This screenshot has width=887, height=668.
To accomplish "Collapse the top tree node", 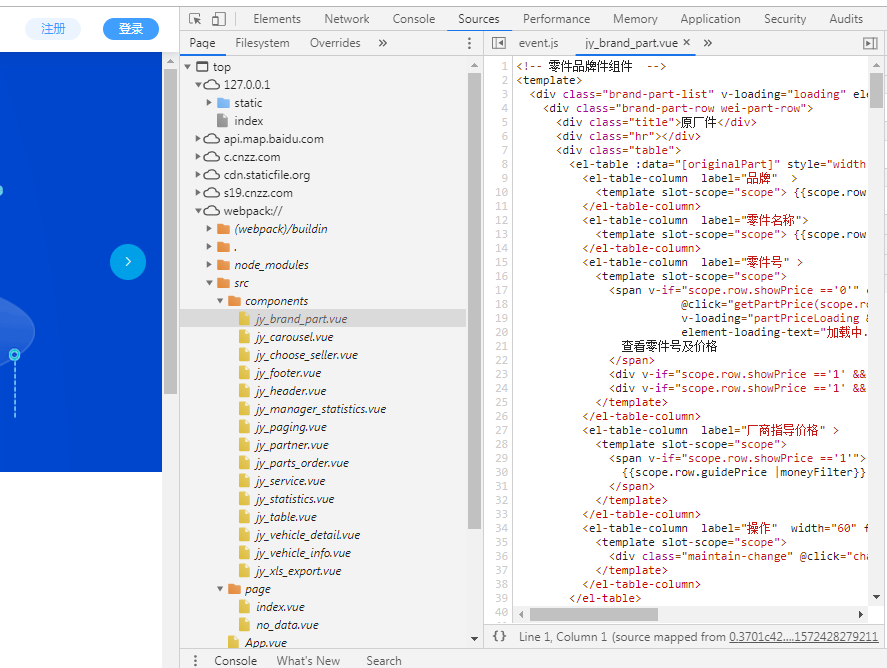I will 188,67.
